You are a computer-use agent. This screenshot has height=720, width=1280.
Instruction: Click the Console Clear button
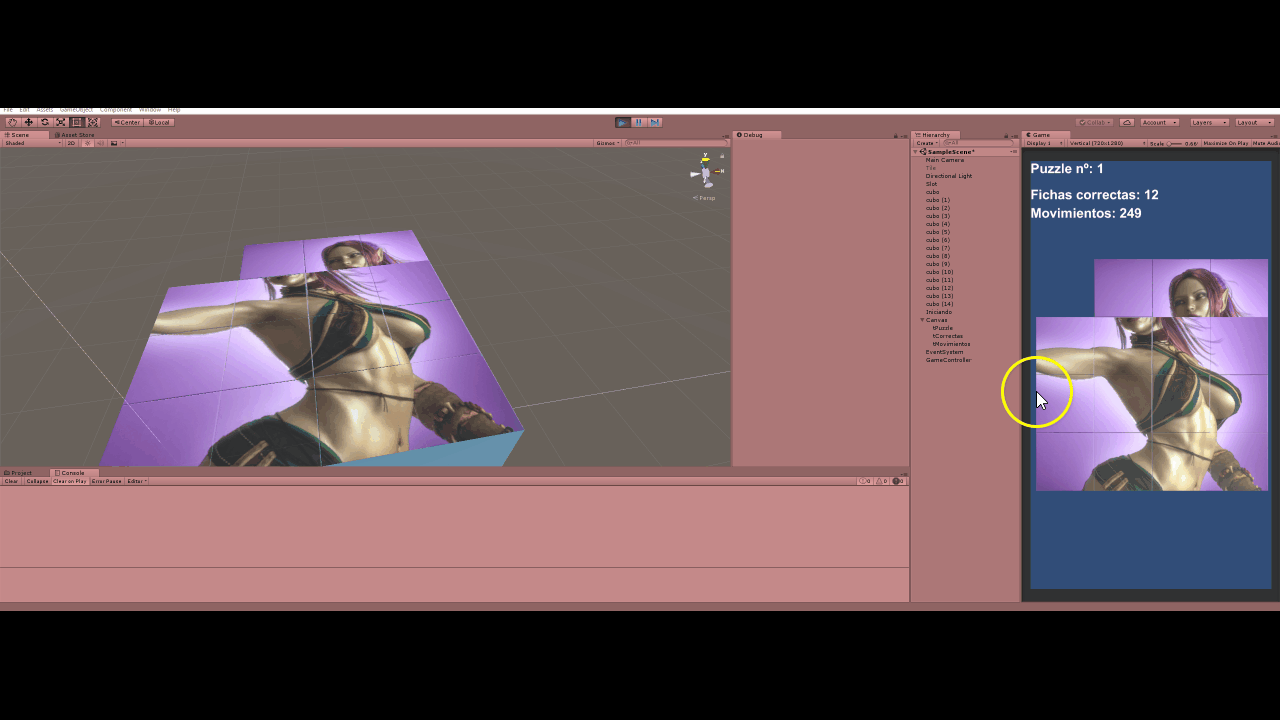(x=11, y=481)
